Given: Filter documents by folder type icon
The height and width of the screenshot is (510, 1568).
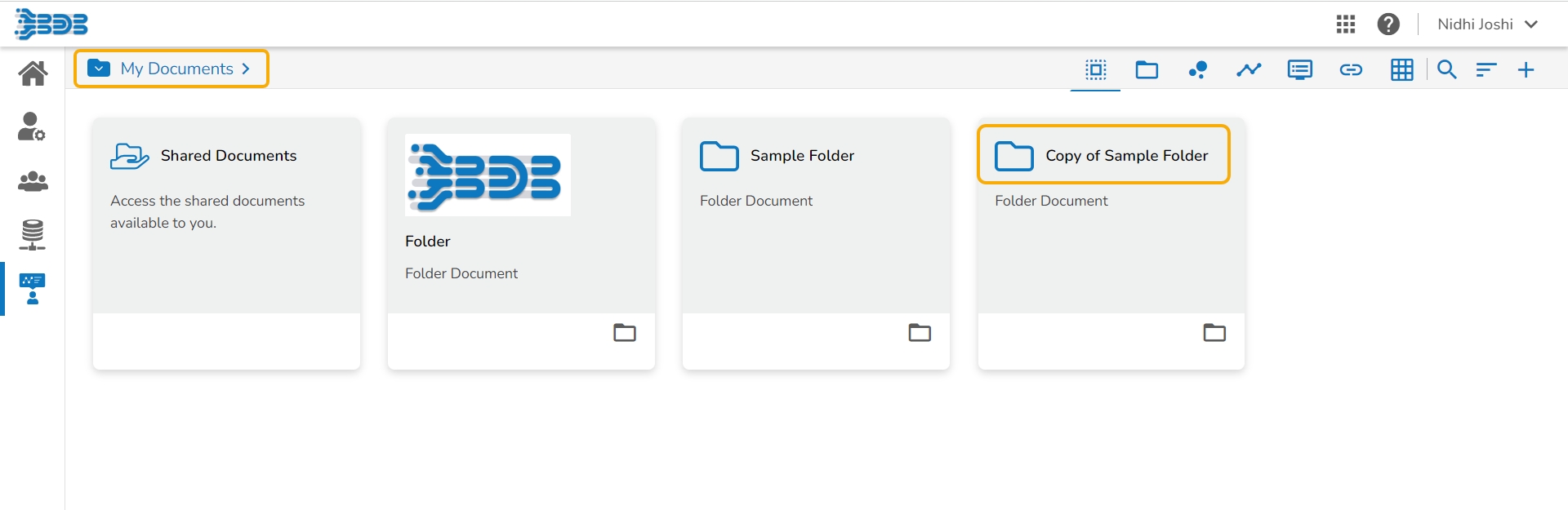Looking at the screenshot, I should click(x=1147, y=70).
